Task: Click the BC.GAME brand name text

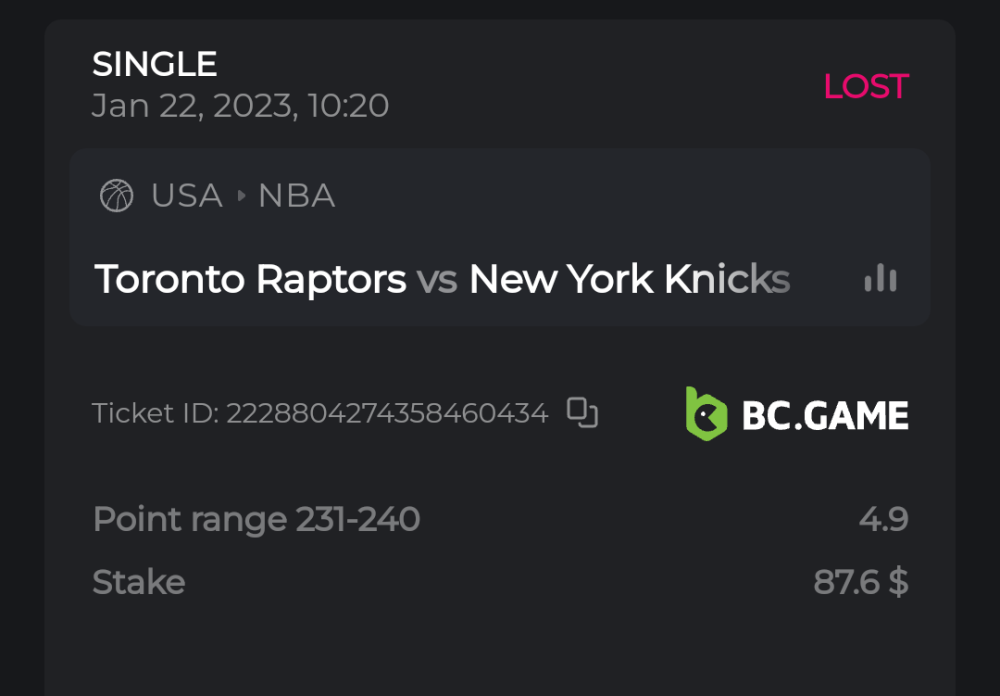Action: [x=825, y=415]
